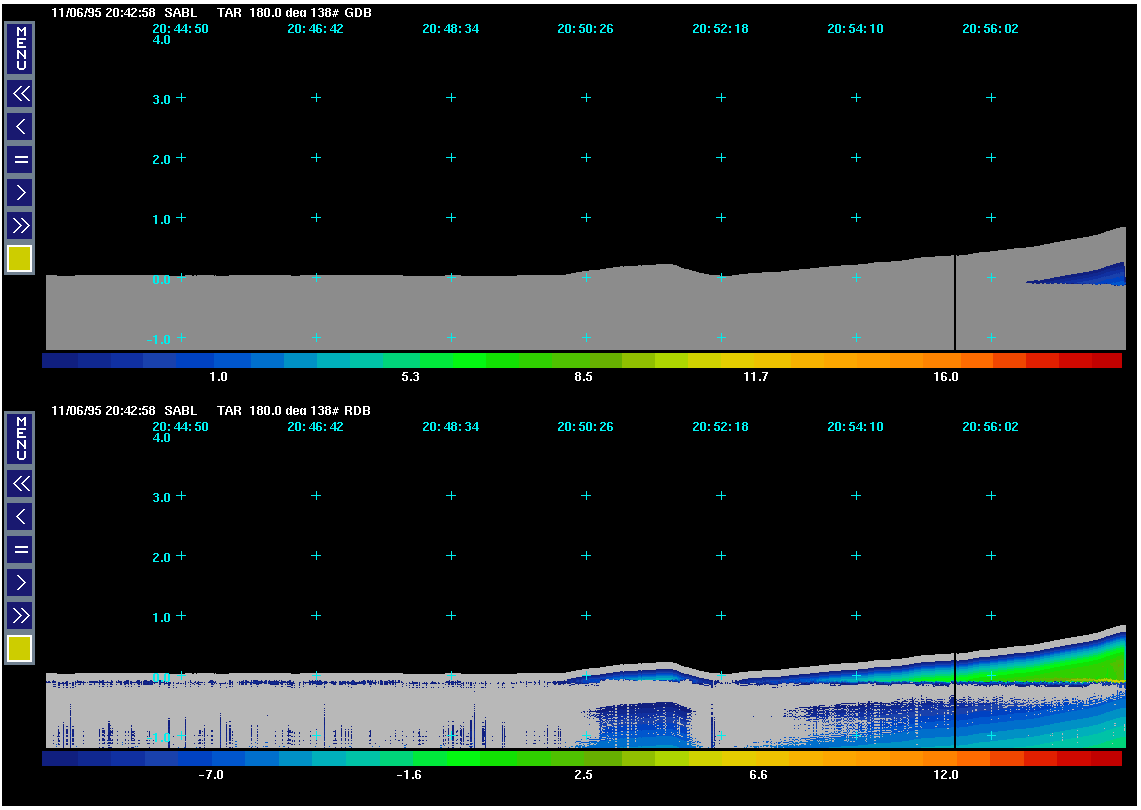1141x810 pixels.
Task: Click the double-right fast forward arrow in top panel
Action: coord(20,224)
